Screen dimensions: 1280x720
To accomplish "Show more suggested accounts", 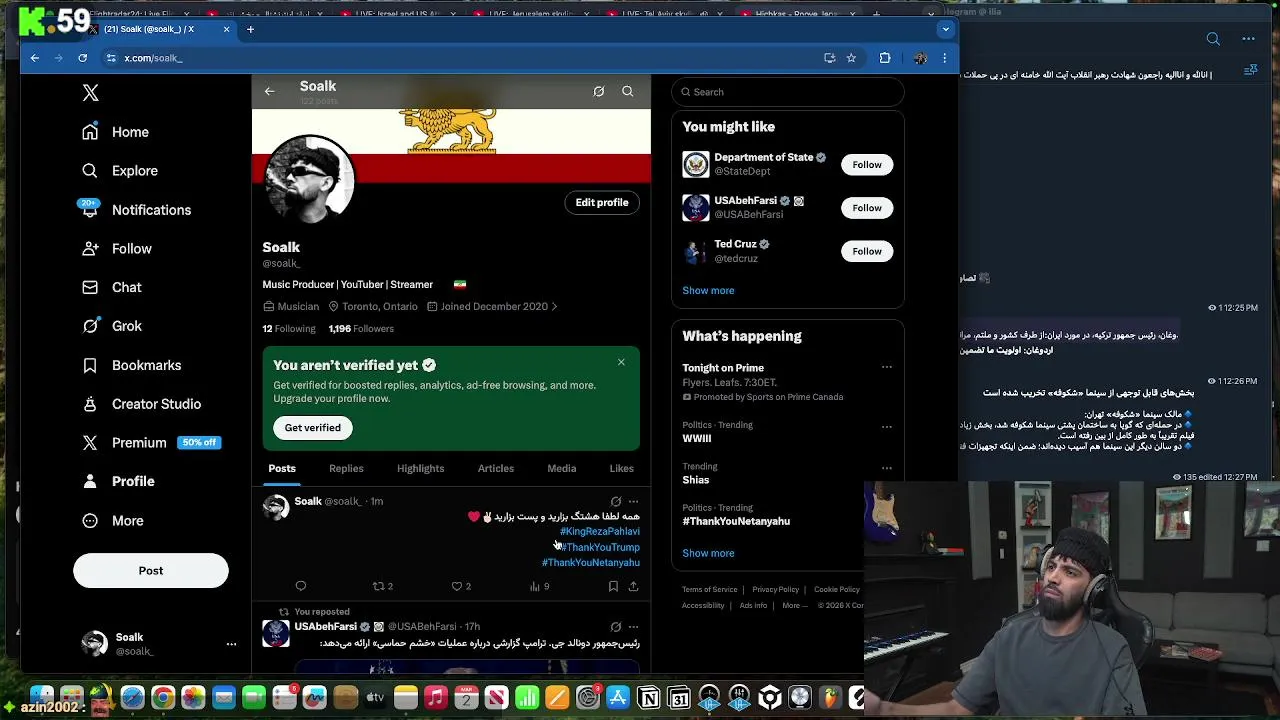I will click(708, 291).
